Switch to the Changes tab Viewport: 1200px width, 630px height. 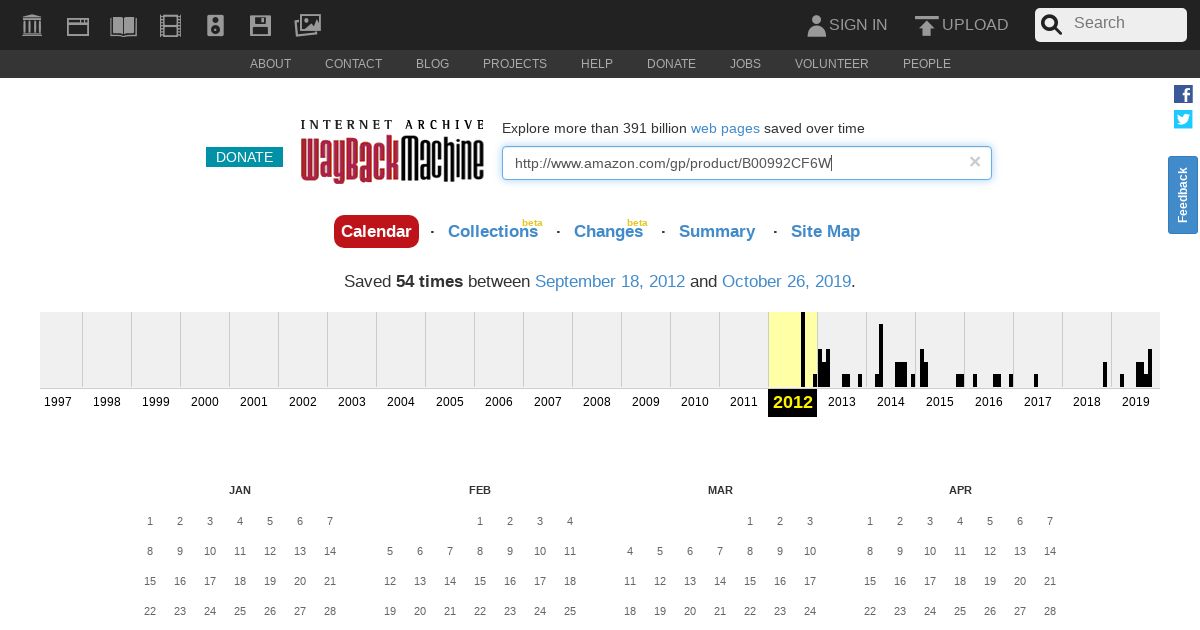click(x=608, y=231)
